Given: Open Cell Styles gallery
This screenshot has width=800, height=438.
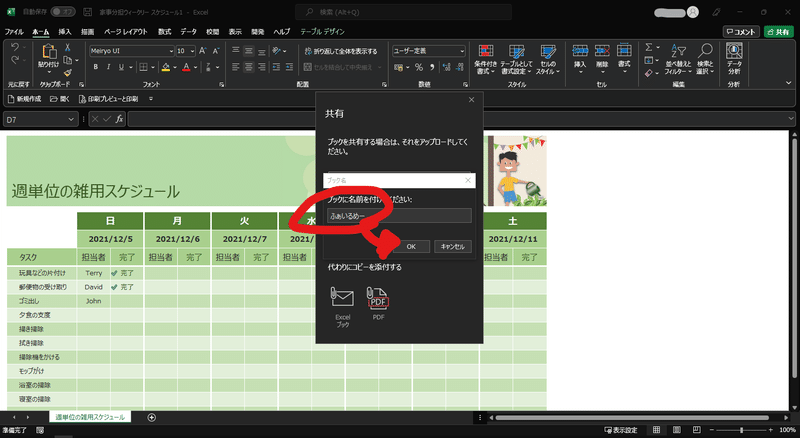Looking at the screenshot, I should coord(548,60).
